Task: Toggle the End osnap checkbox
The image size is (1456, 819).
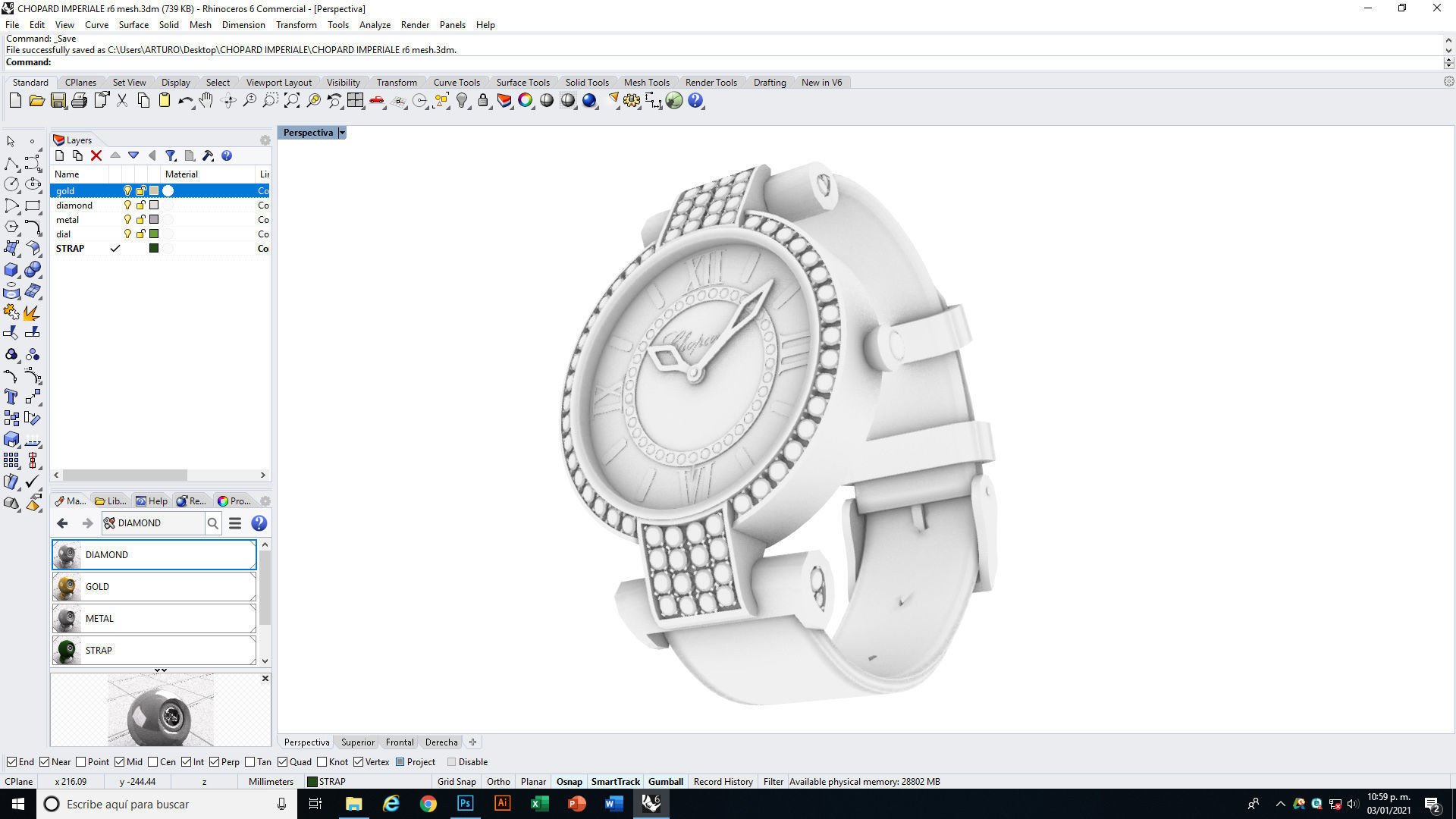Action: coord(11,762)
